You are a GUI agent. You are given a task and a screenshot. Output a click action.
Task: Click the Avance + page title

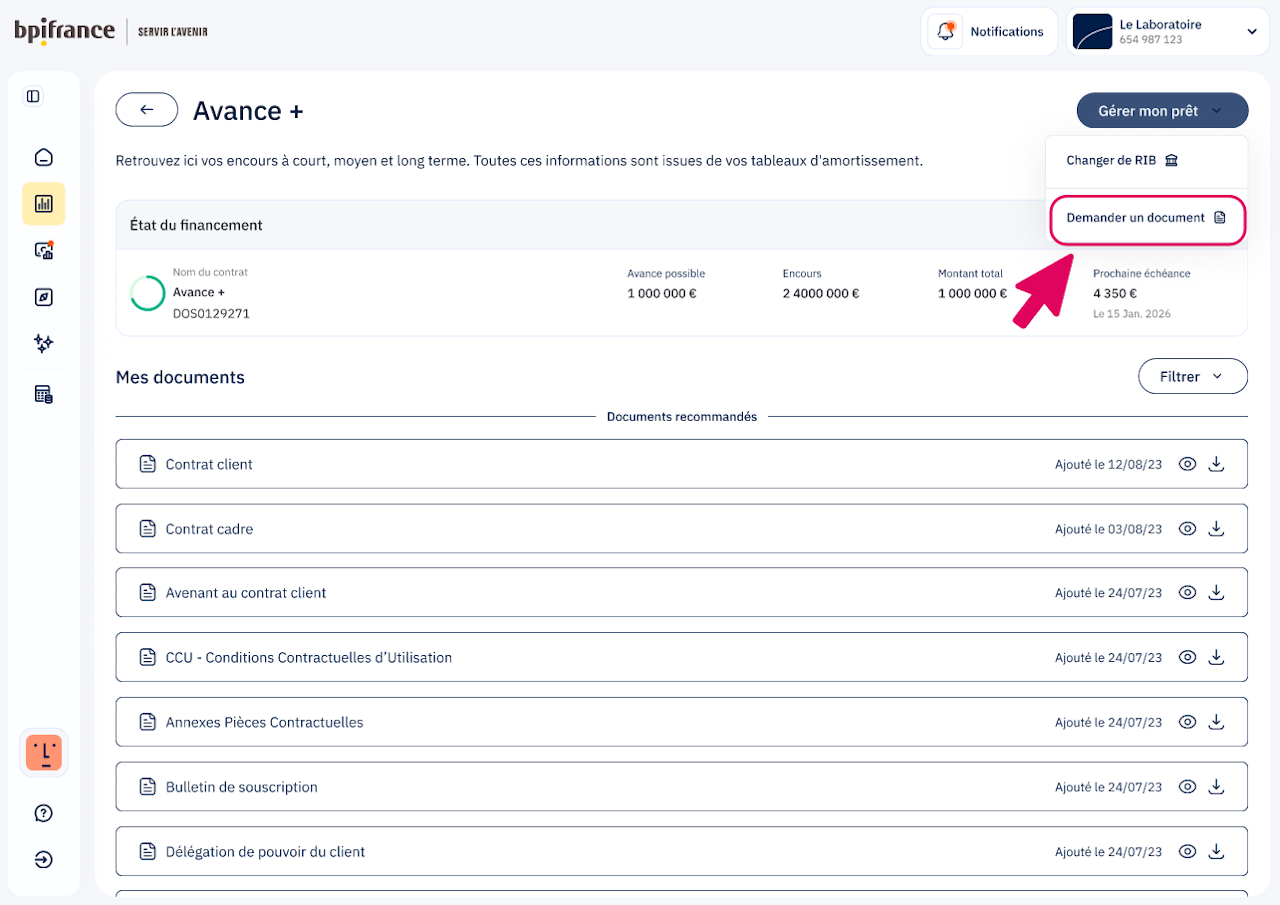(248, 111)
